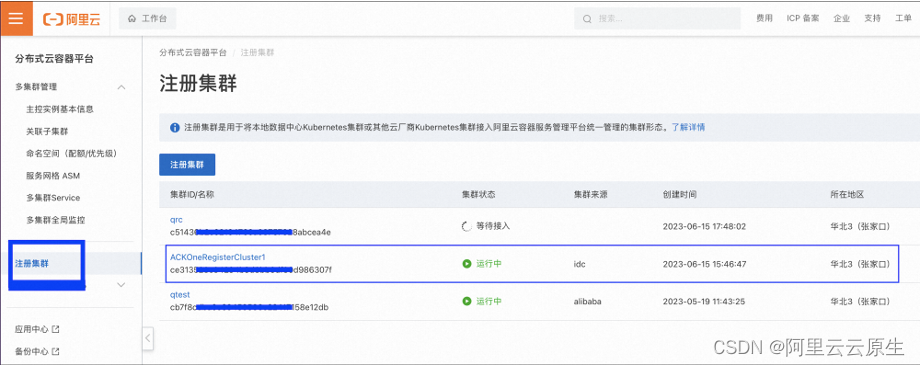Open the 工单 menu
Image resolution: width=920 pixels, height=366 pixels.
(903, 18)
